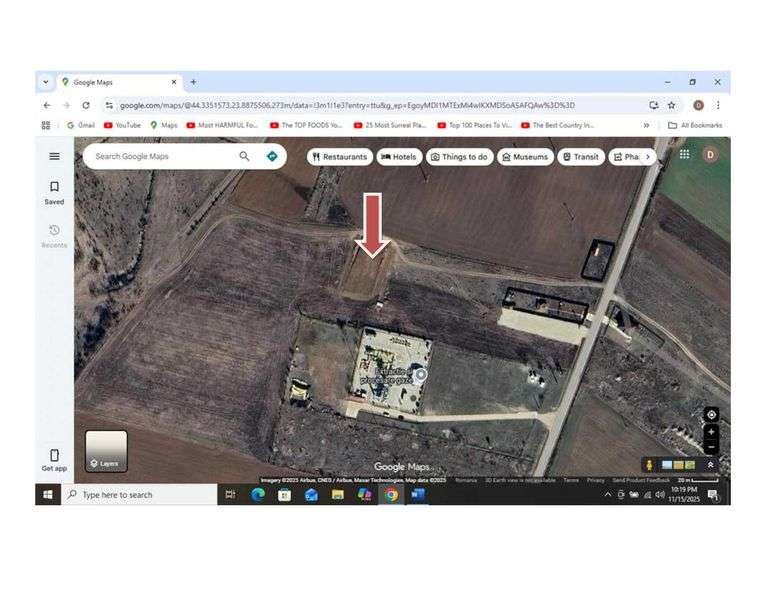This screenshot has height=600, width=776.
Task: Filter by Restaurants
Action: pos(340,157)
